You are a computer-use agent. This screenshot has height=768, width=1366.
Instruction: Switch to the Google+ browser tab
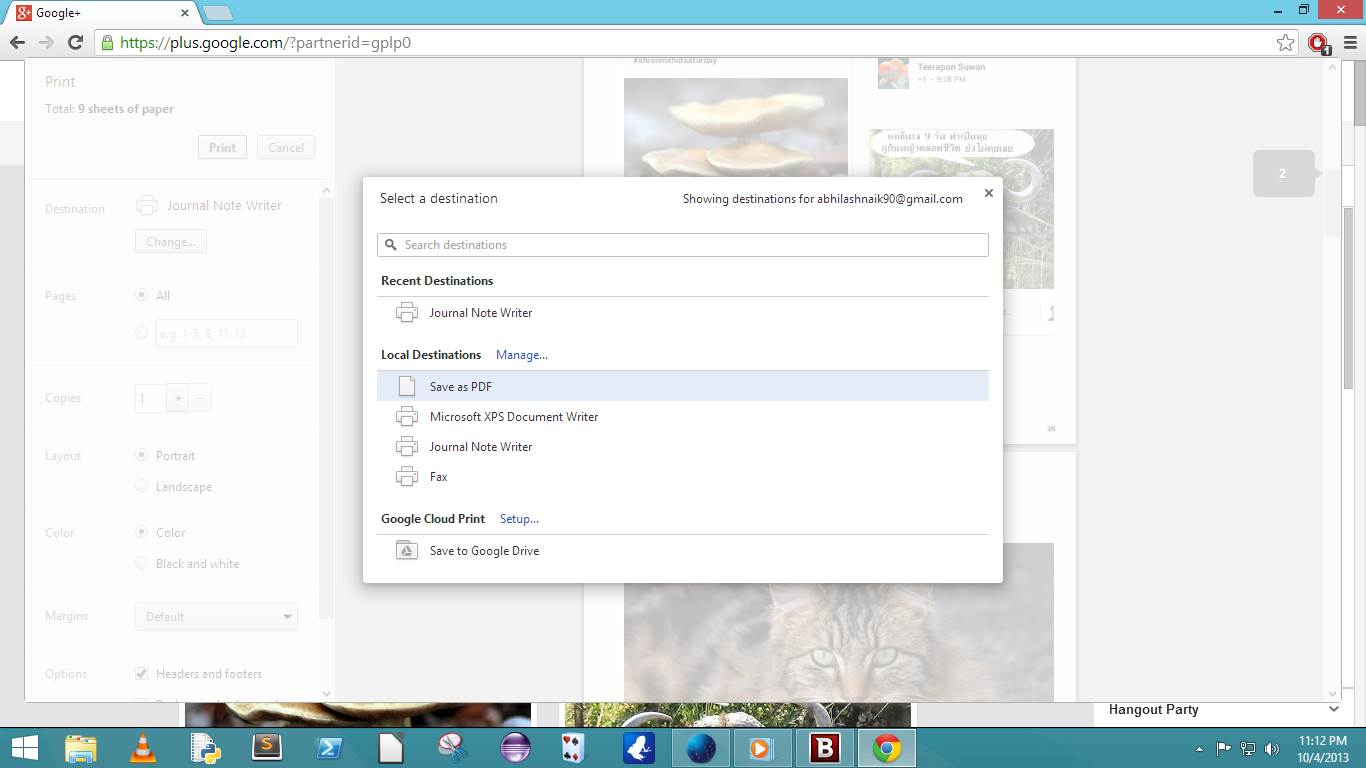100,13
